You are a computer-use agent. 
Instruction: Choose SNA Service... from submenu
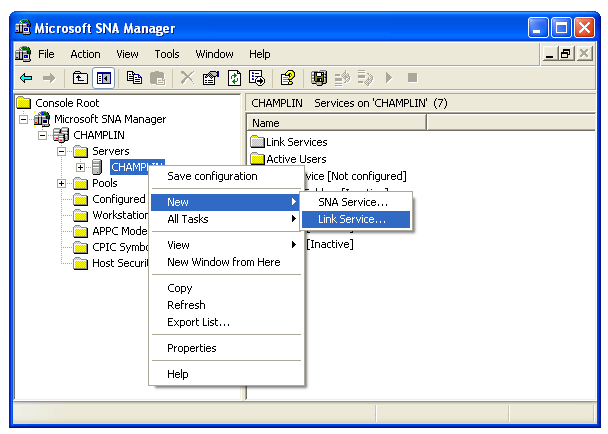click(x=356, y=202)
